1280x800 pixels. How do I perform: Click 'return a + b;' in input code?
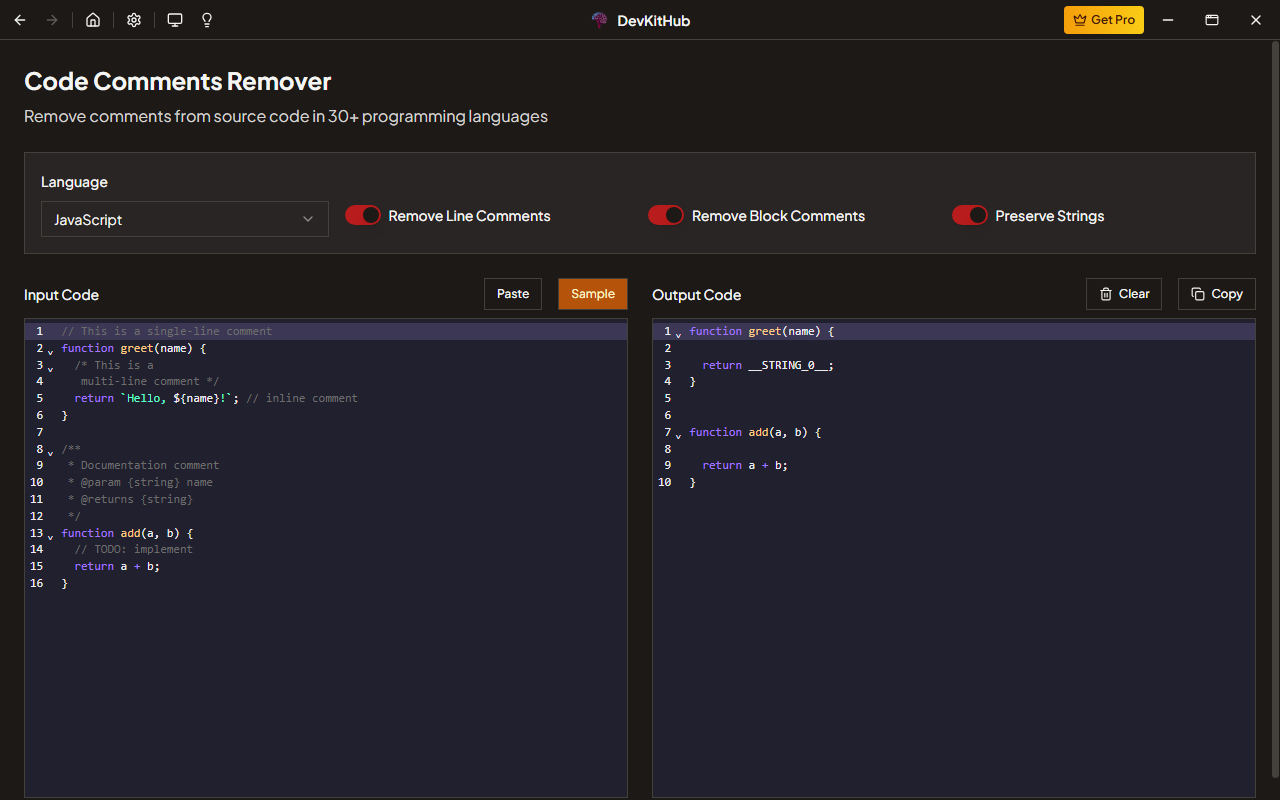pos(117,566)
